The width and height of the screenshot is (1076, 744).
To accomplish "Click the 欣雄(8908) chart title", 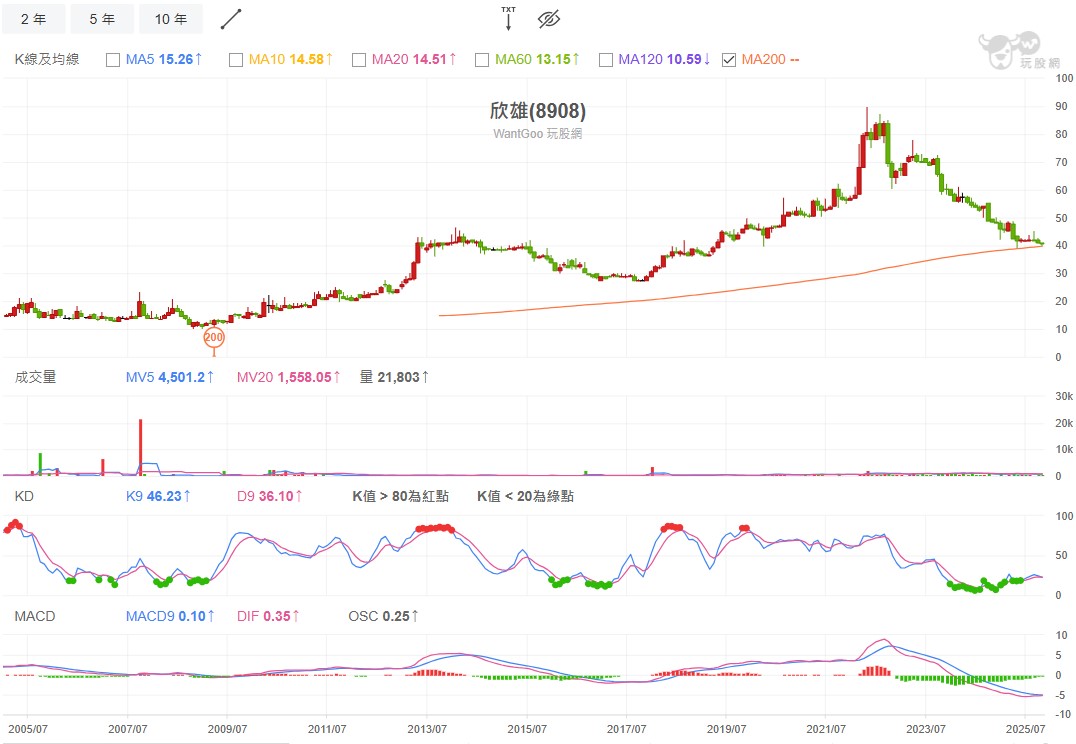I will (x=538, y=111).
